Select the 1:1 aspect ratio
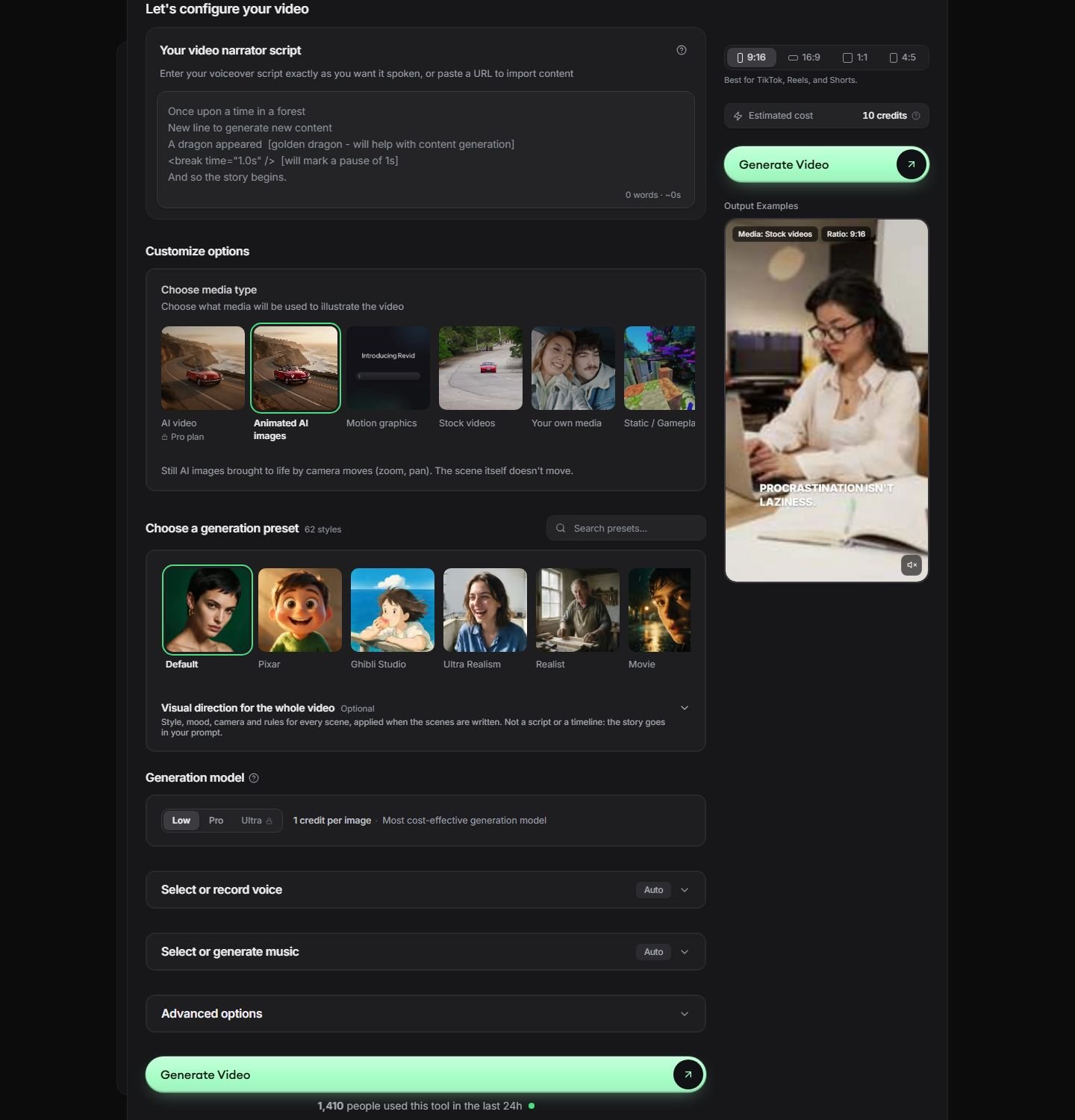The width and height of the screenshot is (1075, 1120). (856, 57)
